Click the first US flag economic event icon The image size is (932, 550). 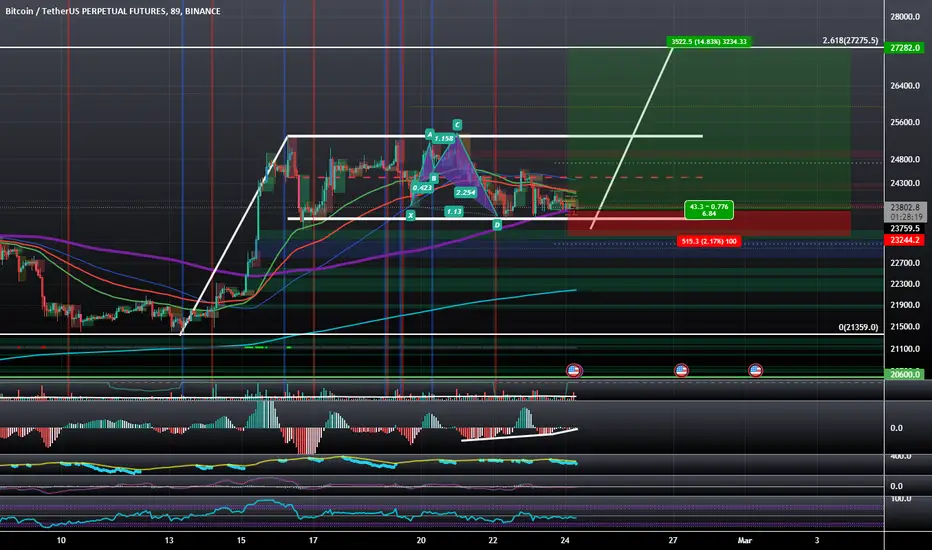click(574, 371)
